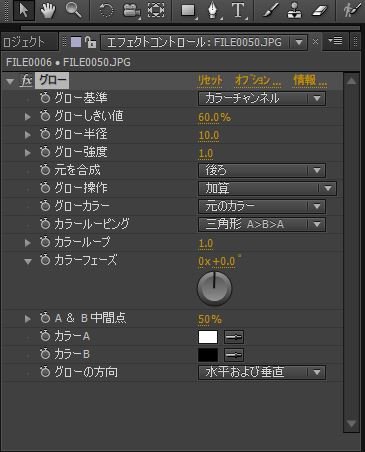Click the A & B 中間点 value 50%
This screenshot has height=452, width=365.
210,319
